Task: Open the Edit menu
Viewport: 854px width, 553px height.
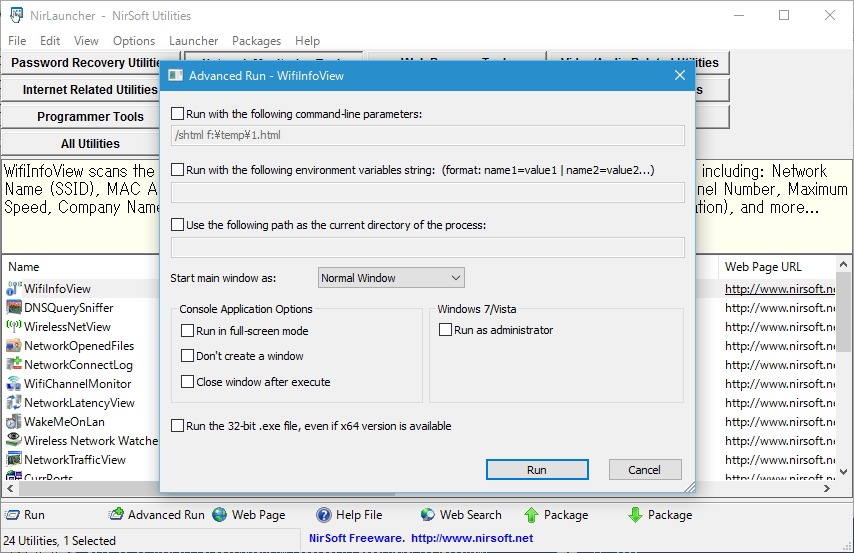Action: click(x=50, y=41)
